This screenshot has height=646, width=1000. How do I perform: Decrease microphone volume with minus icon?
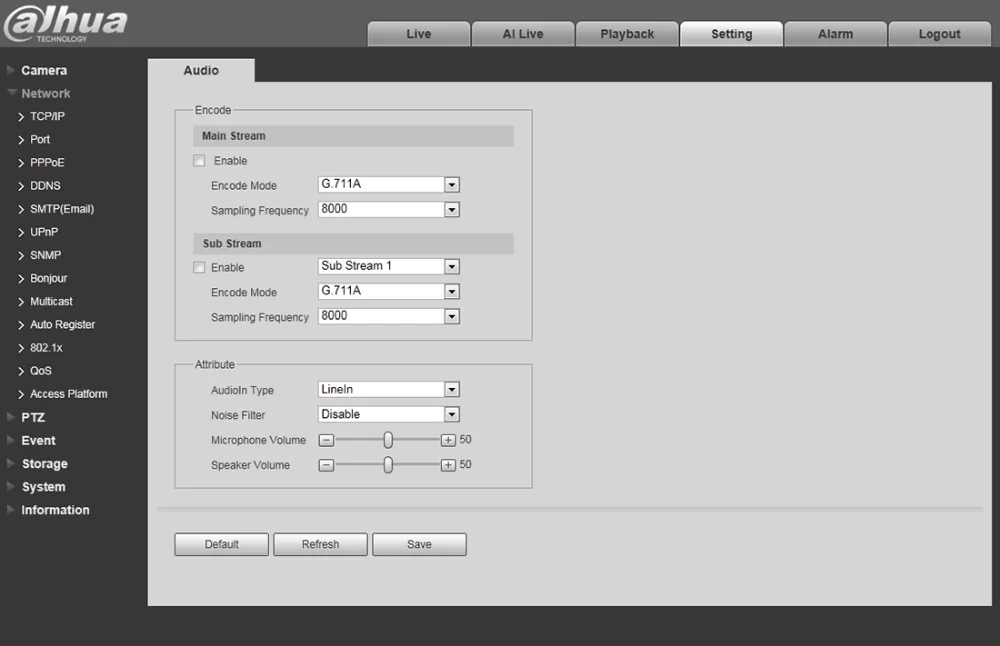[326, 440]
